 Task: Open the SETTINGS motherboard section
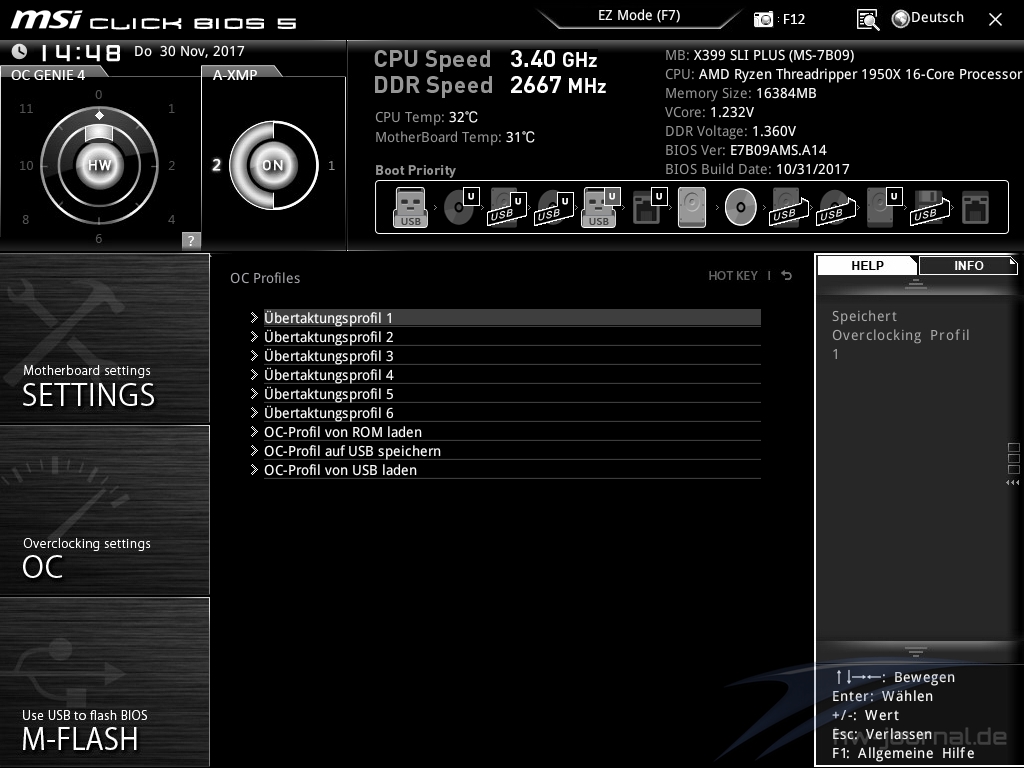(x=104, y=338)
